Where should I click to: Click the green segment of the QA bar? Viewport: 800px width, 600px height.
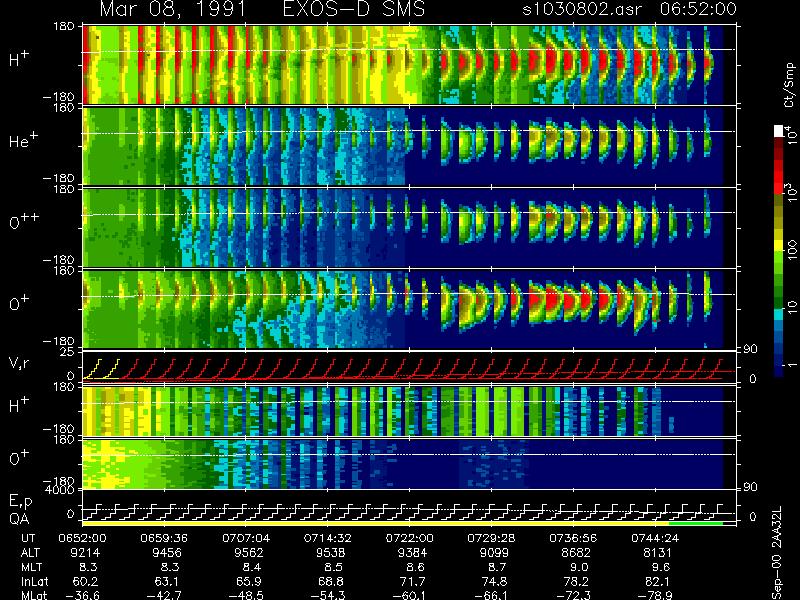696,523
